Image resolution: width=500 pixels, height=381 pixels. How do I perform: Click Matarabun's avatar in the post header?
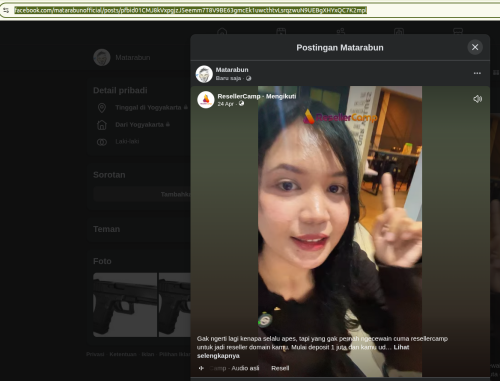coord(204,74)
